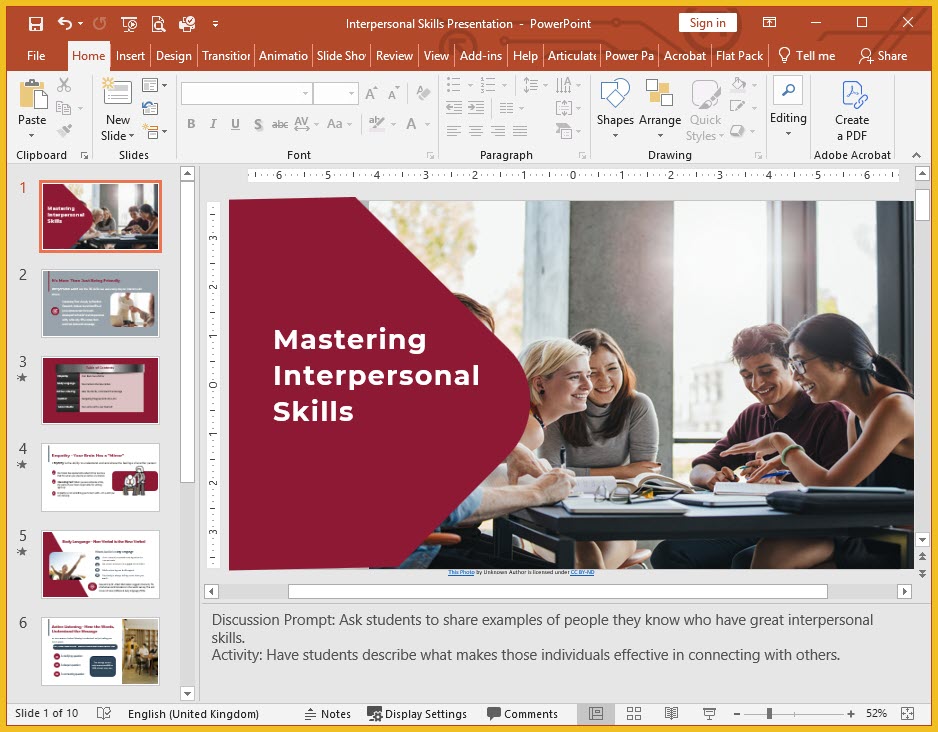The height and width of the screenshot is (732, 938).
Task: Click the horizontal scrollbar below the slide
Action: pos(558,591)
